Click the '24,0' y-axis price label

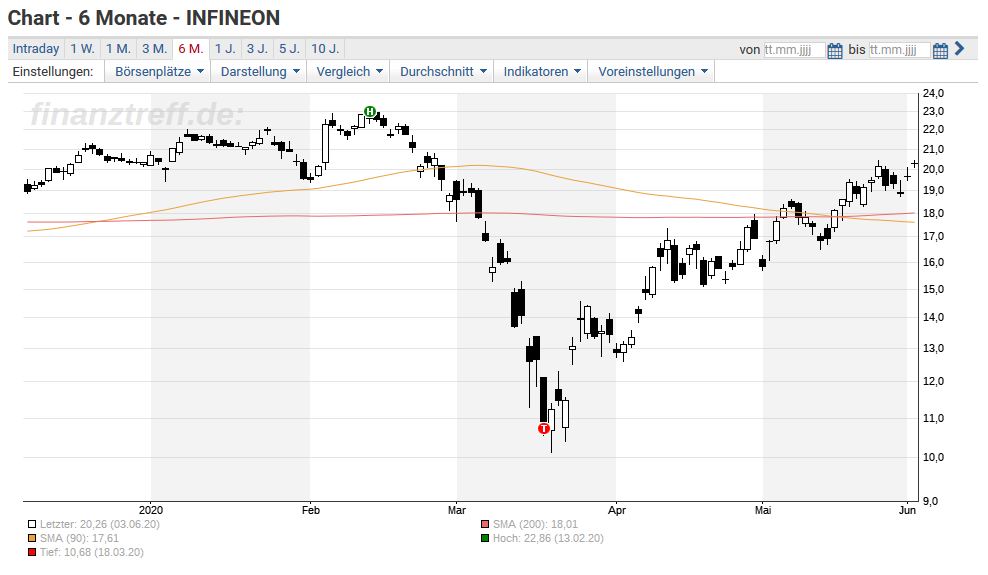pos(933,93)
